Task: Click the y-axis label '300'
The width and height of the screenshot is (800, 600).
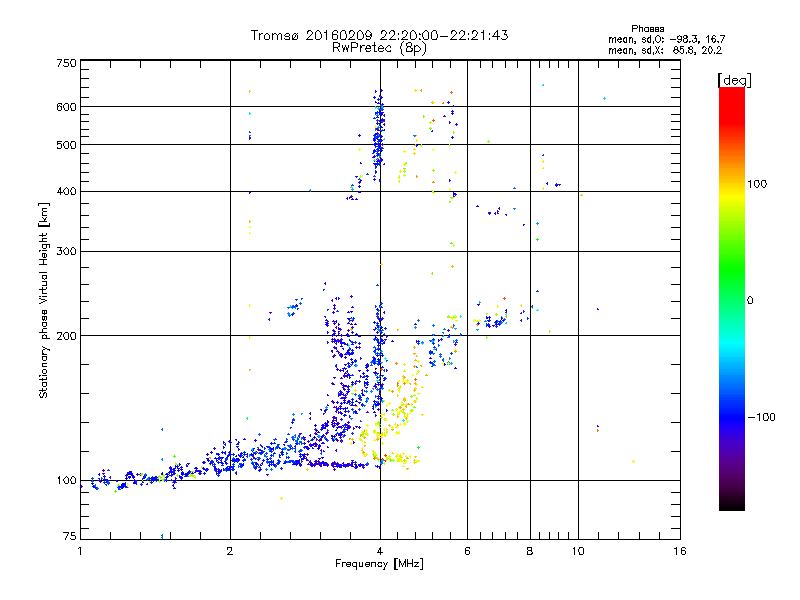Action: coord(66,251)
